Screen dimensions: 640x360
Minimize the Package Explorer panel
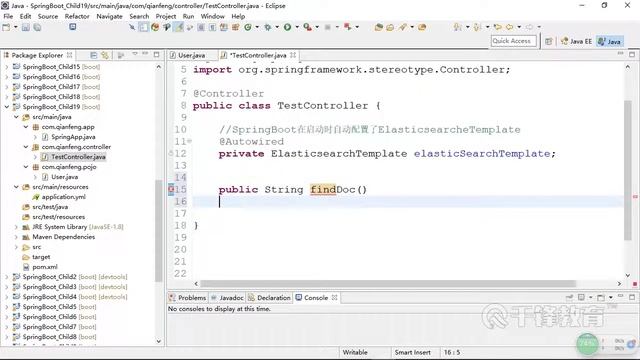[x=145, y=54]
